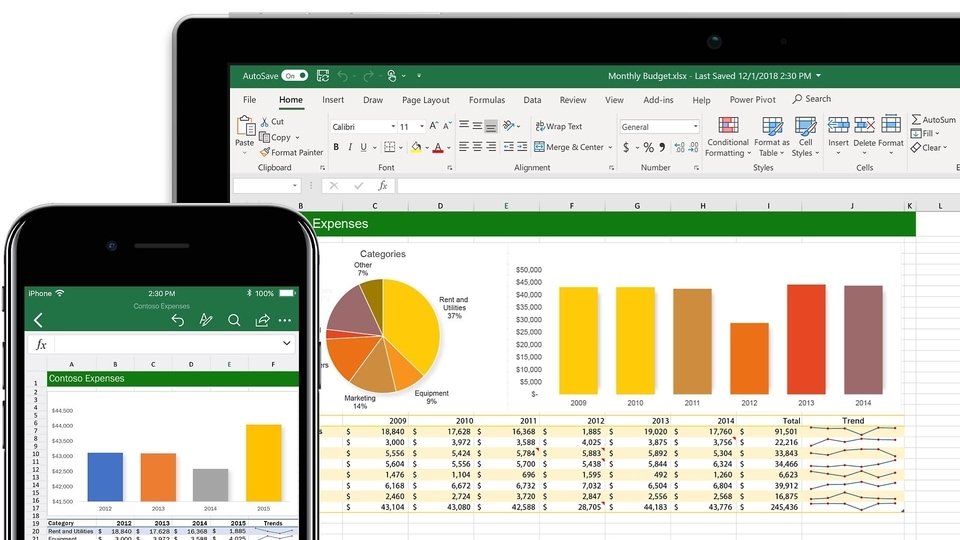This screenshot has width=960, height=540.
Task: Tap the search magnifier on iPhone Excel
Action: 234,320
